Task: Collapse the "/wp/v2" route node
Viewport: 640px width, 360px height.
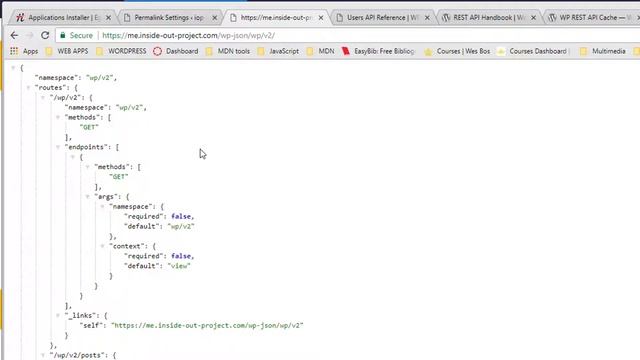Action: (x=43, y=98)
